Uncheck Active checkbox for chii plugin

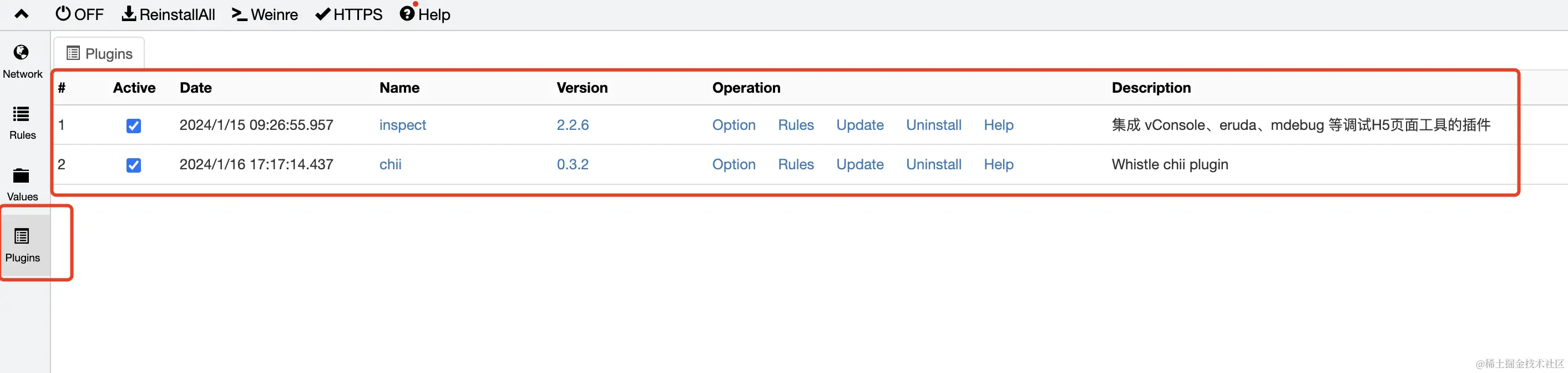pos(133,165)
